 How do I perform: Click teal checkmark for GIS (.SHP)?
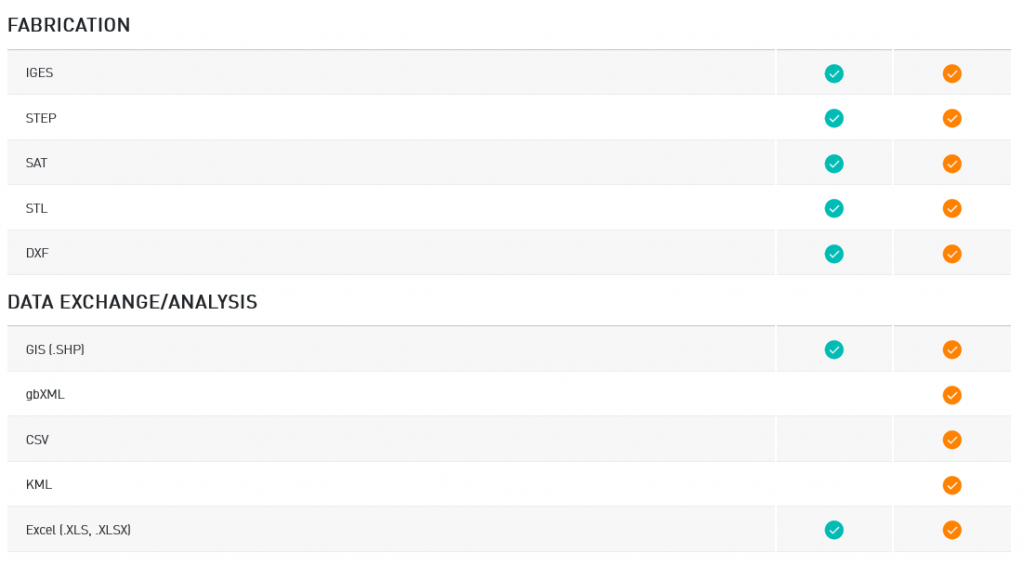click(834, 349)
